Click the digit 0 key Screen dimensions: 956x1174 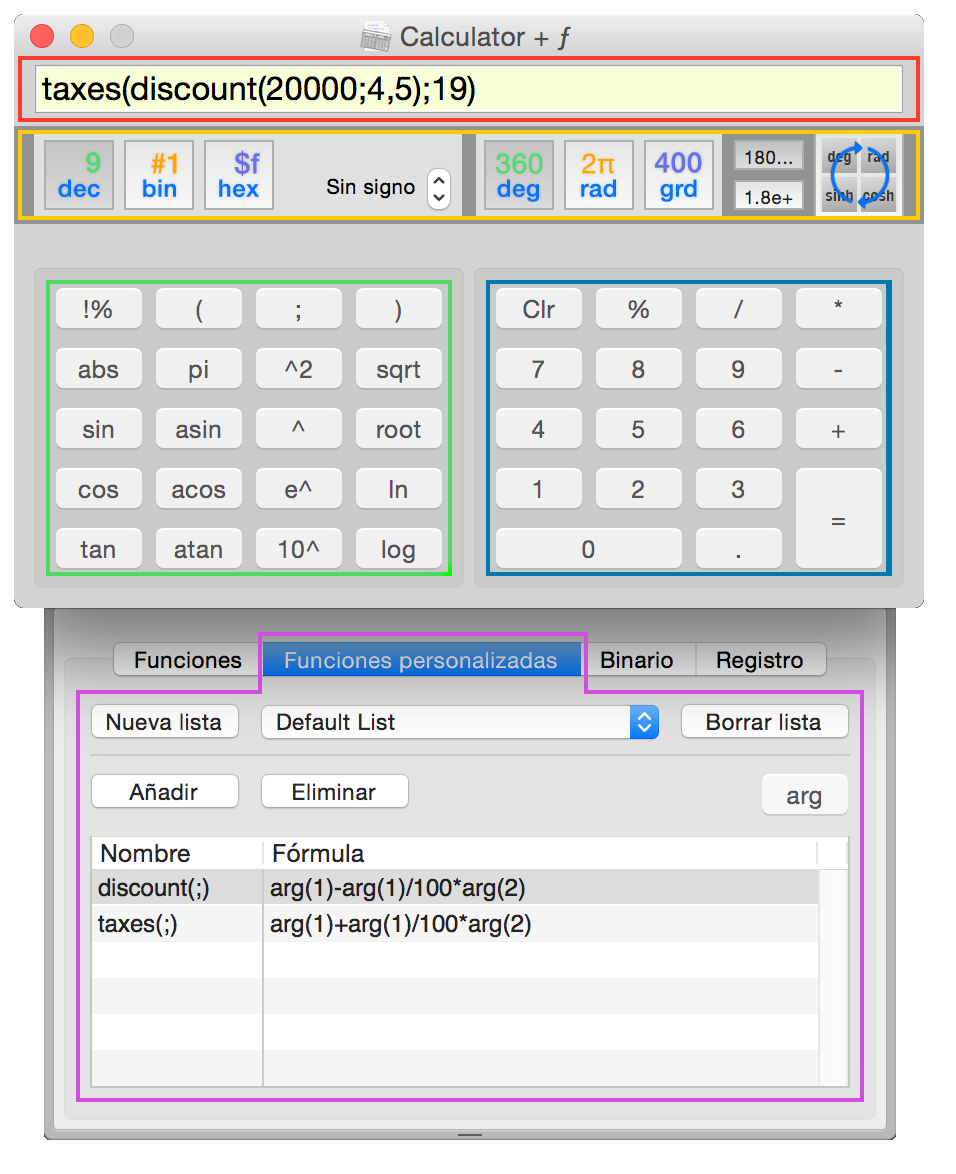(588, 549)
